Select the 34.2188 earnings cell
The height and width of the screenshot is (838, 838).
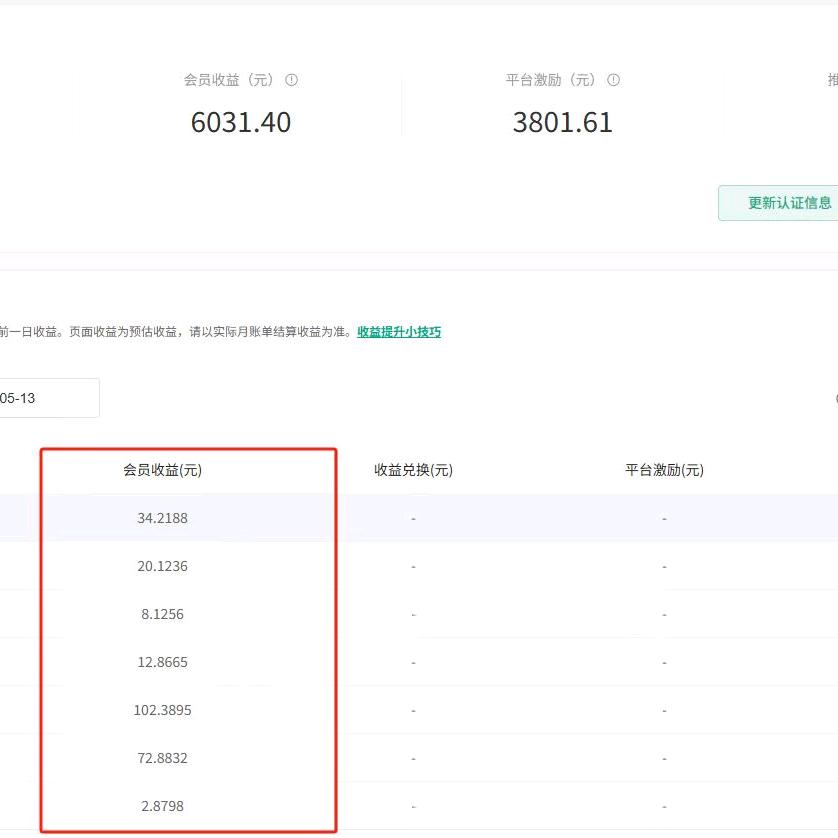(x=162, y=518)
